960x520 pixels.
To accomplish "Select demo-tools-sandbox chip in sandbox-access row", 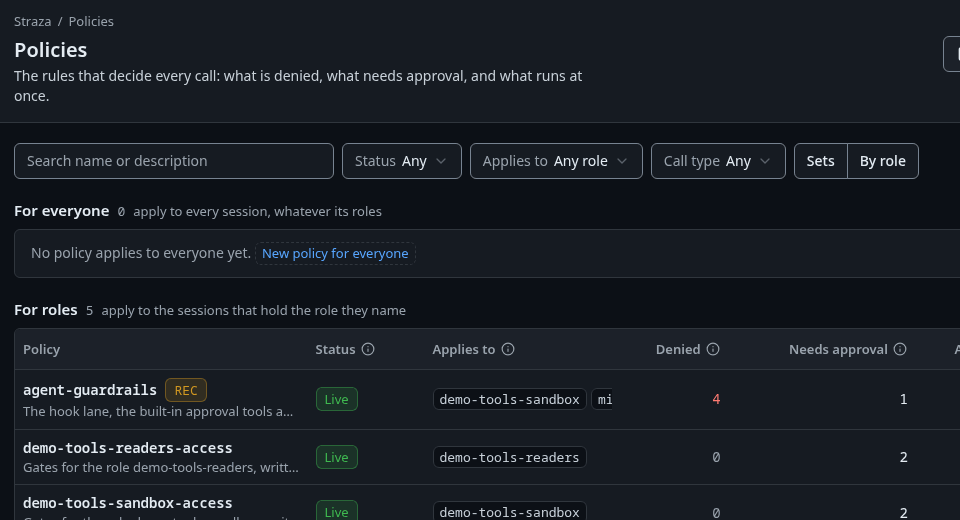I will point(509,511).
